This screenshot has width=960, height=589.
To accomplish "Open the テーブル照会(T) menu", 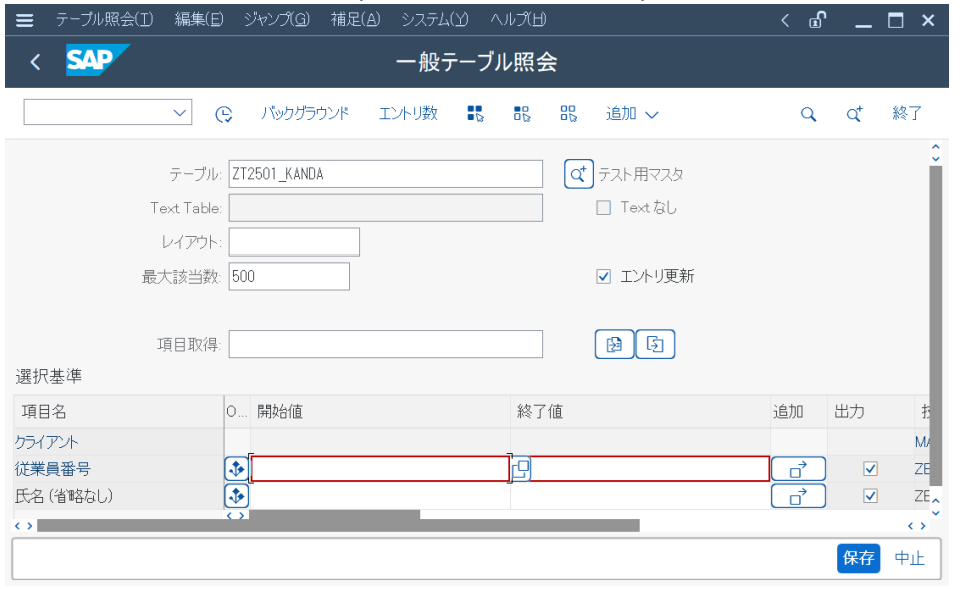I will coord(105,20).
